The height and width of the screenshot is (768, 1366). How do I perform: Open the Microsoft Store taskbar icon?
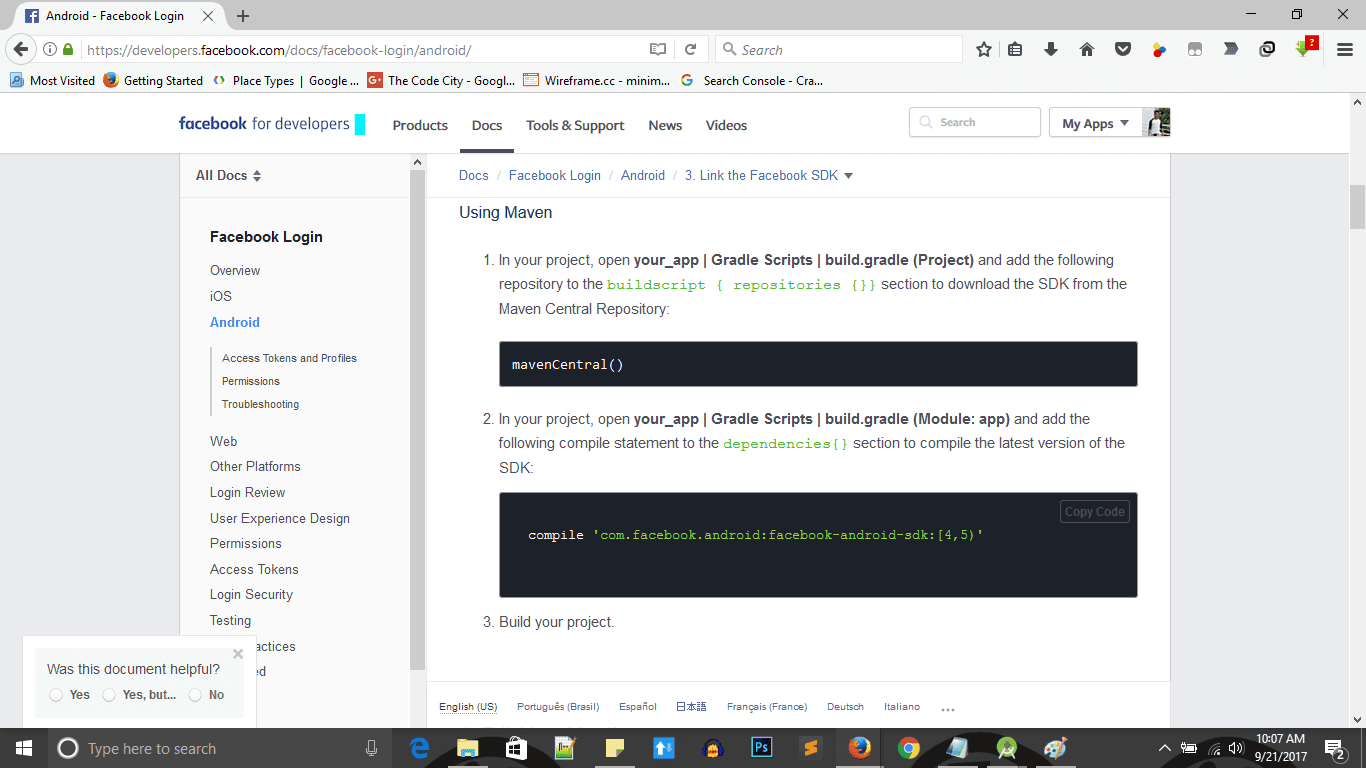pyautogui.click(x=516, y=748)
